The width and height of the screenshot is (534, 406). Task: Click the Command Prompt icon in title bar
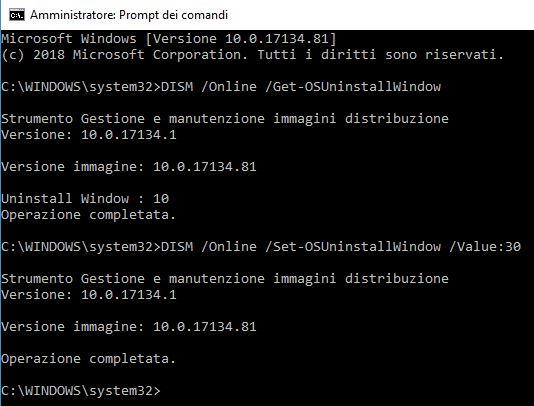click(17, 15)
